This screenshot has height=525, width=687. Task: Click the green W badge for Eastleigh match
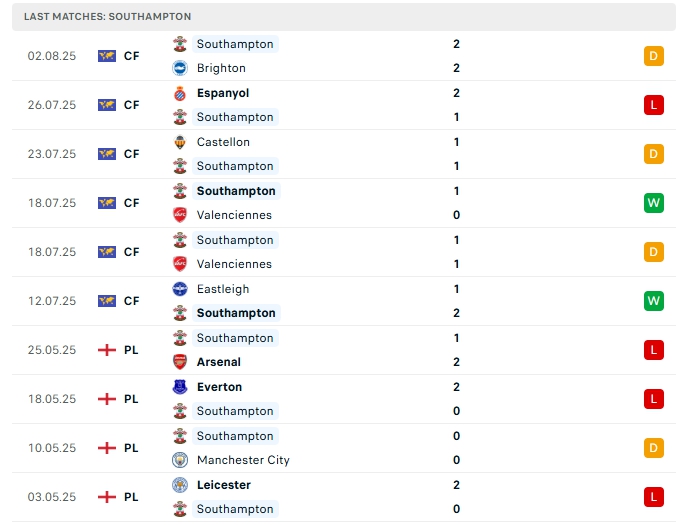[654, 301]
